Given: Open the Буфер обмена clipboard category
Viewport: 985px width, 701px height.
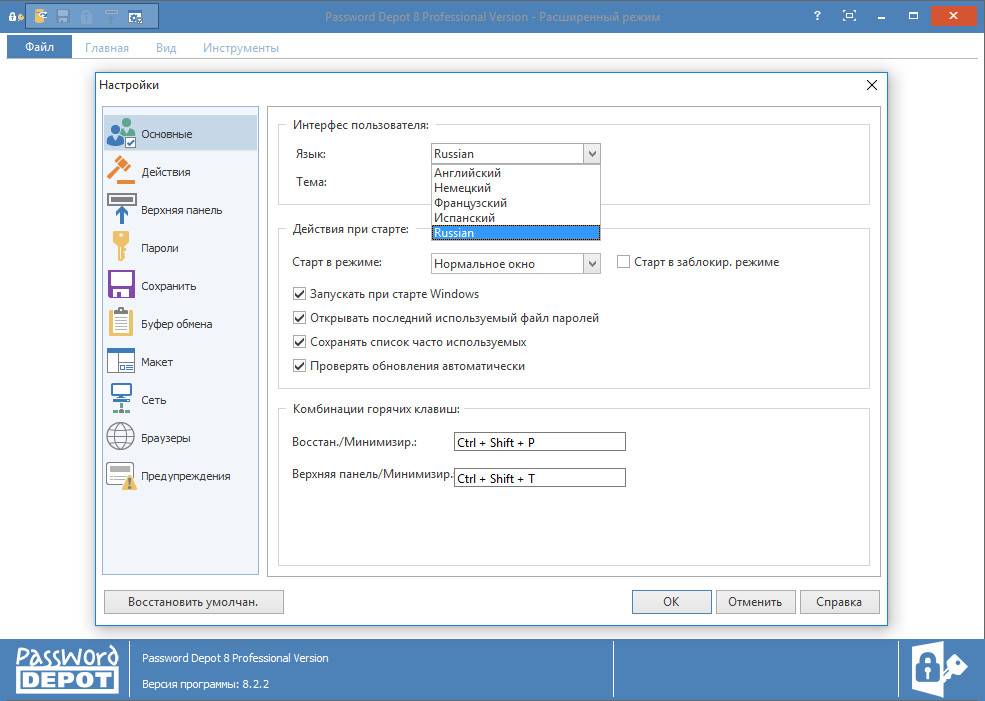Looking at the screenshot, I should (x=180, y=323).
